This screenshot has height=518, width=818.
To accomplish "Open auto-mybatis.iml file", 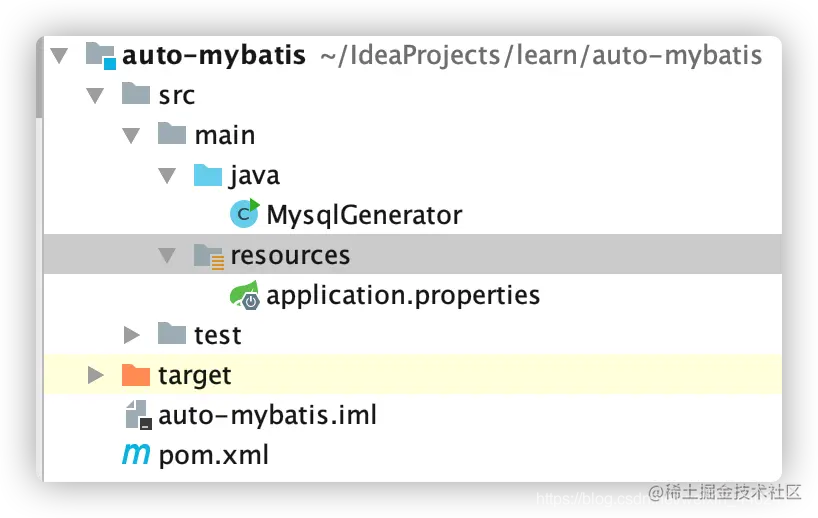I will tap(267, 416).
